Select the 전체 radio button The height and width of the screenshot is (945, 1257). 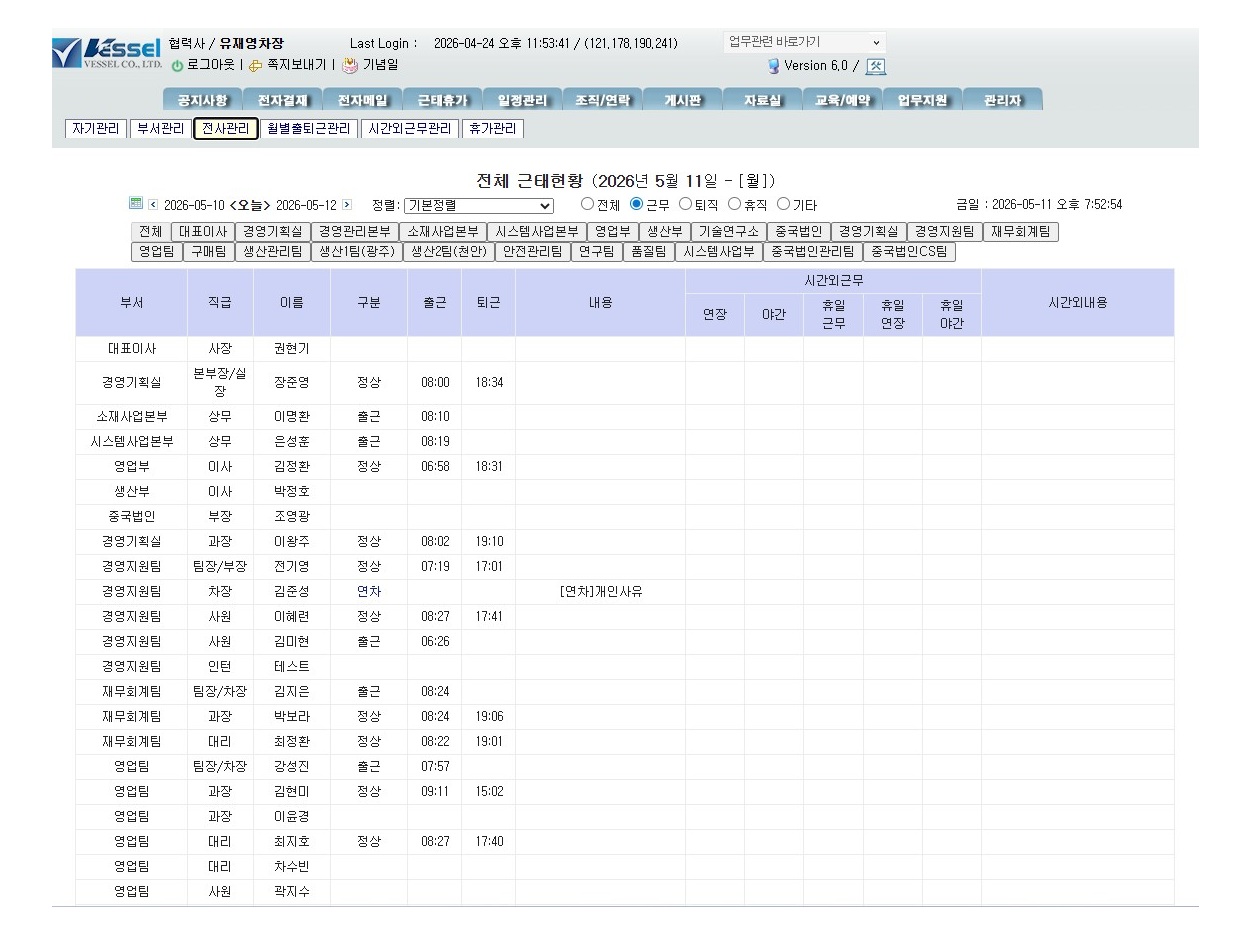[587, 204]
